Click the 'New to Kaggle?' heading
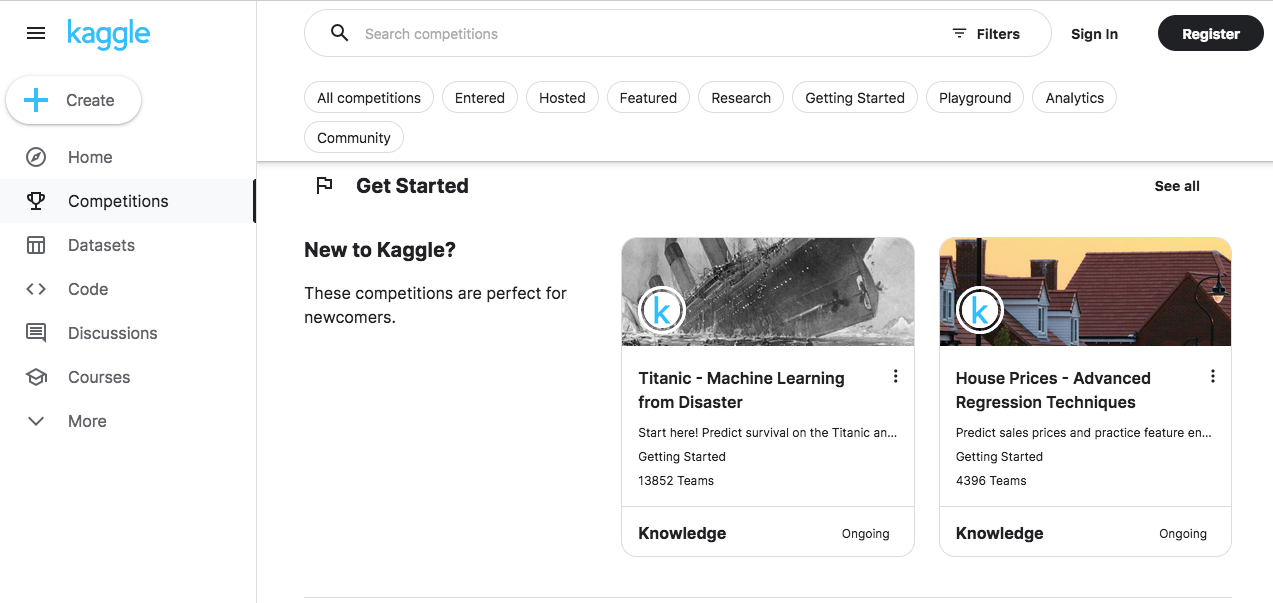1273x603 pixels. (x=380, y=250)
